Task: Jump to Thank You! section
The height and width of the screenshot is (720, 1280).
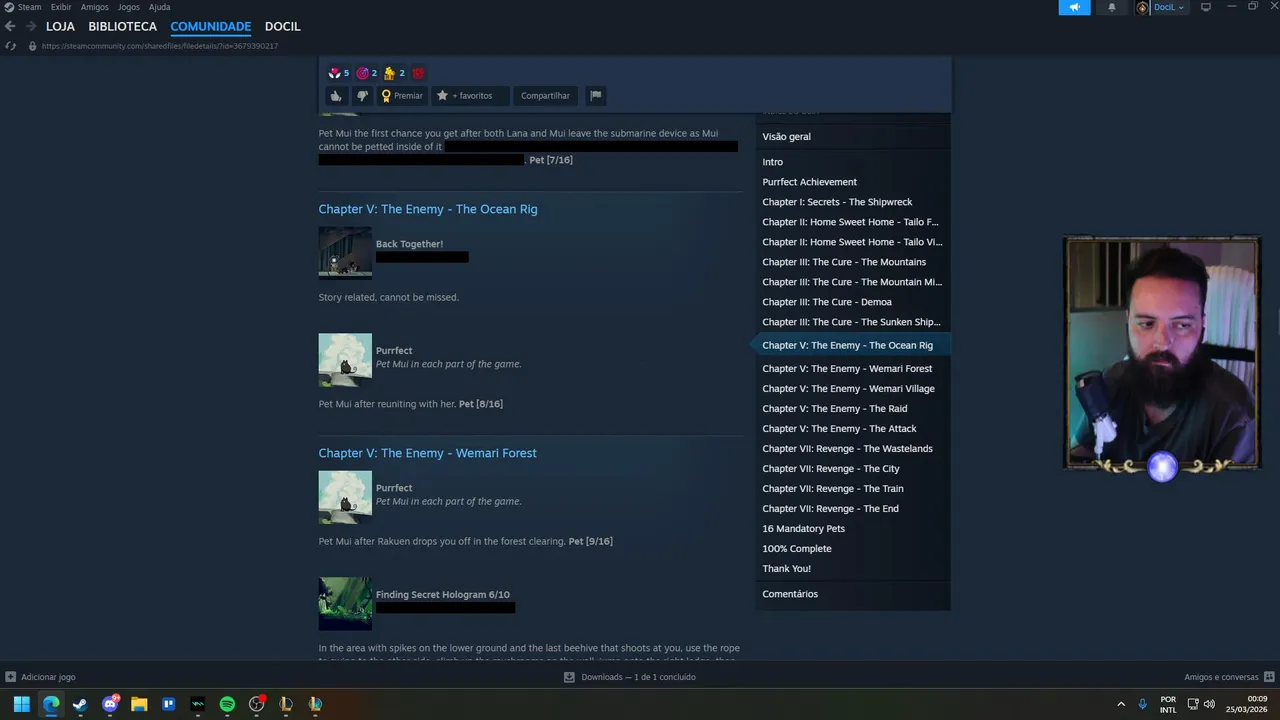Action: [x=786, y=569]
